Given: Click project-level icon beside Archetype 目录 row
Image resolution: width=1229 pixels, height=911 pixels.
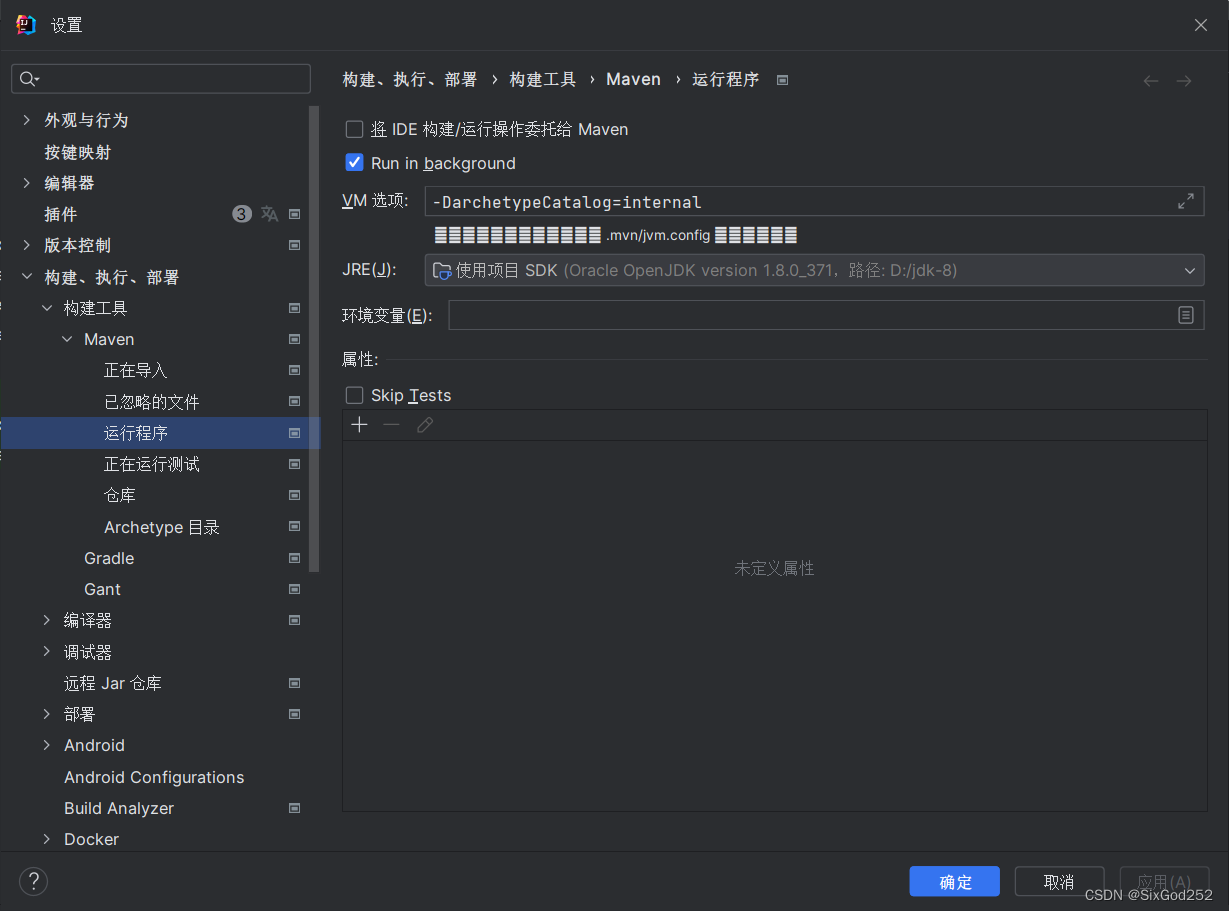Looking at the screenshot, I should point(295,526).
